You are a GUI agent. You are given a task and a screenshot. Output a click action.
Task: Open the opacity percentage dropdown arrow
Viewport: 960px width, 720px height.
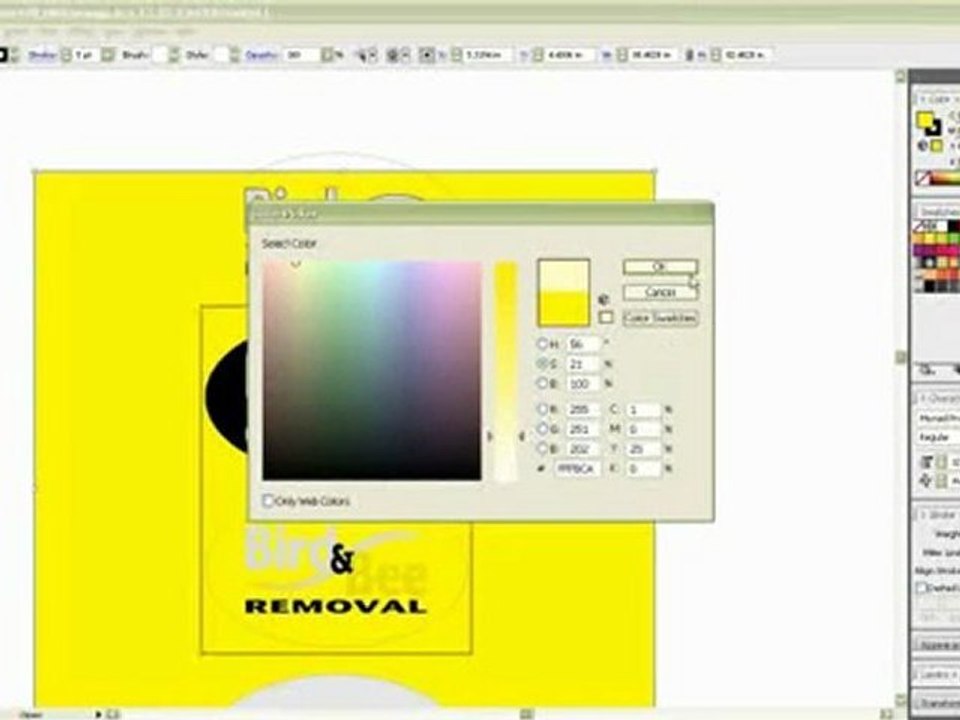click(328, 55)
